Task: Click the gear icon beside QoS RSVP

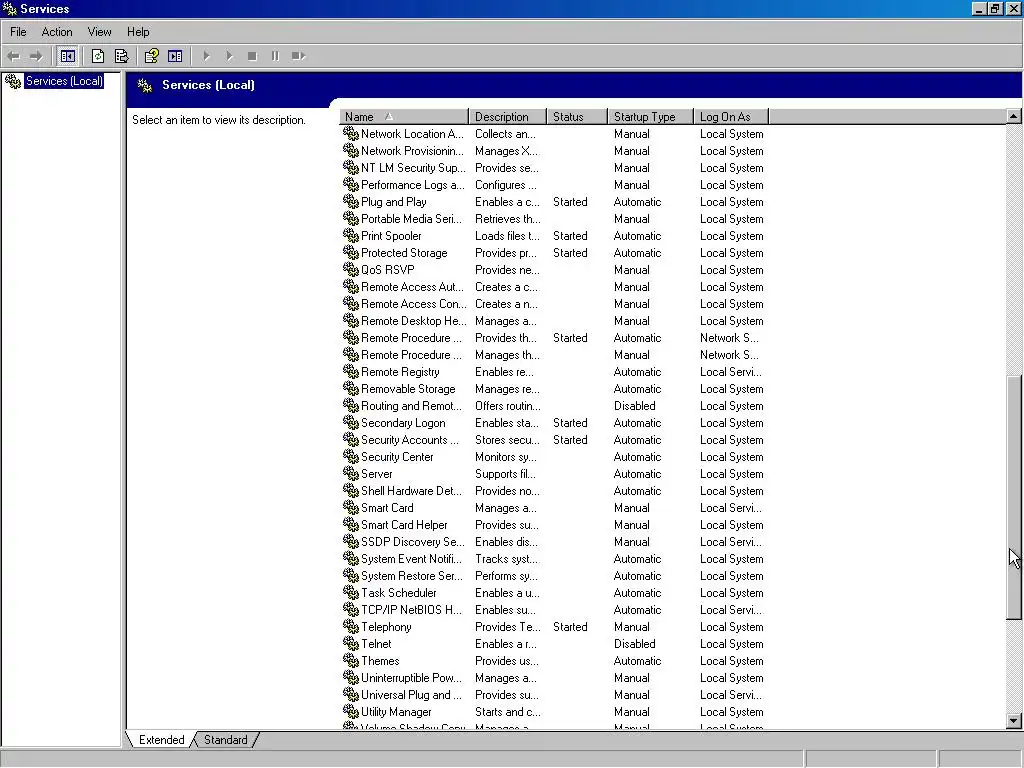Action: click(351, 270)
